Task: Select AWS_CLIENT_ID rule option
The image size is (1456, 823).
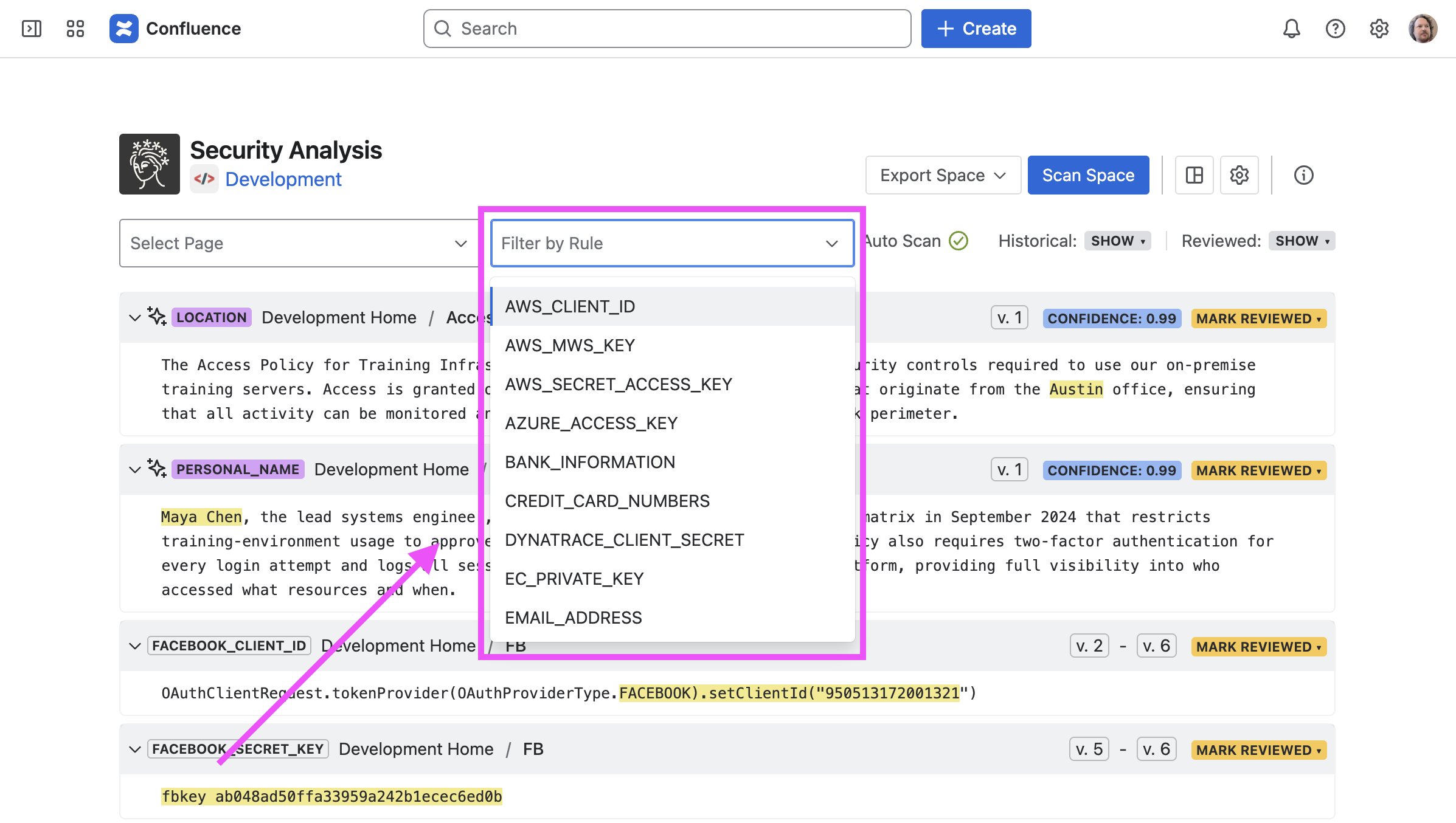Action: pos(673,306)
